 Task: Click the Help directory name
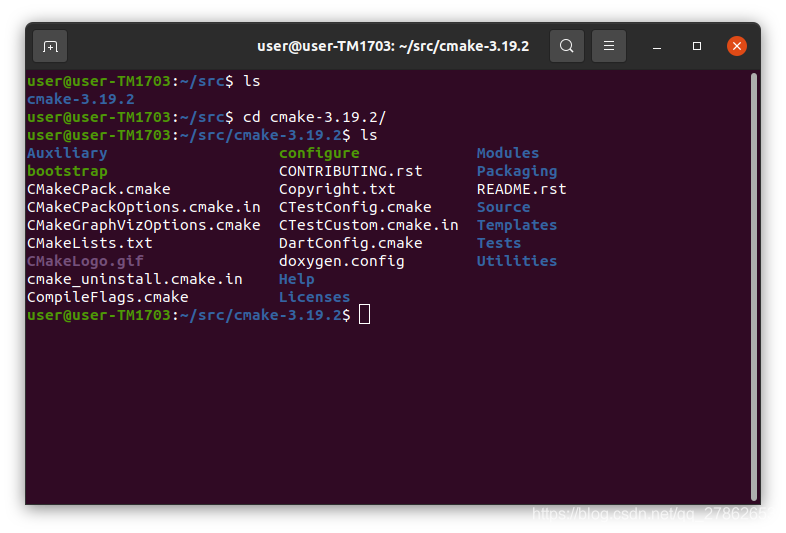(297, 279)
